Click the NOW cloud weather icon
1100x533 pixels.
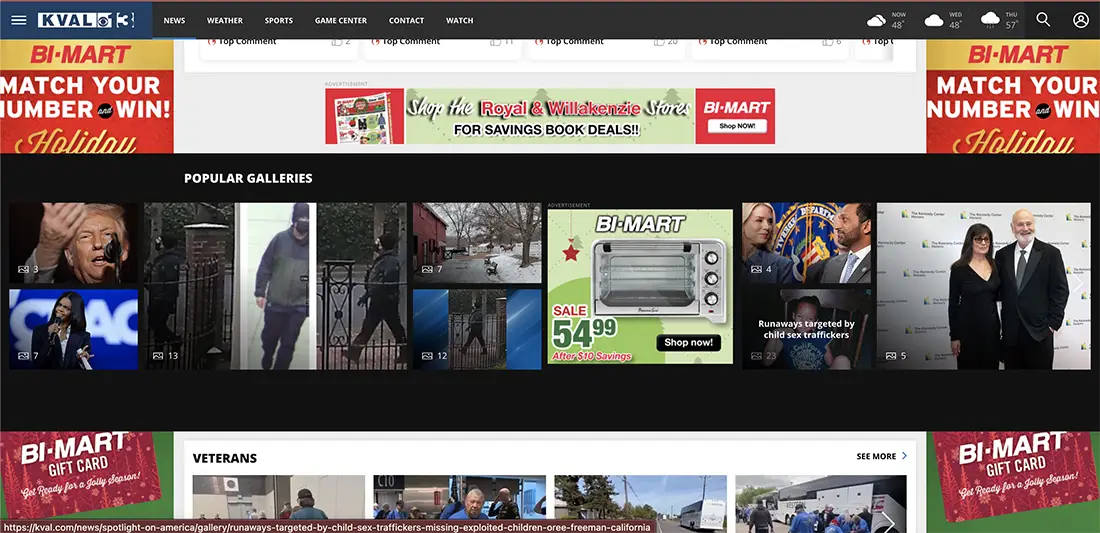pos(876,20)
